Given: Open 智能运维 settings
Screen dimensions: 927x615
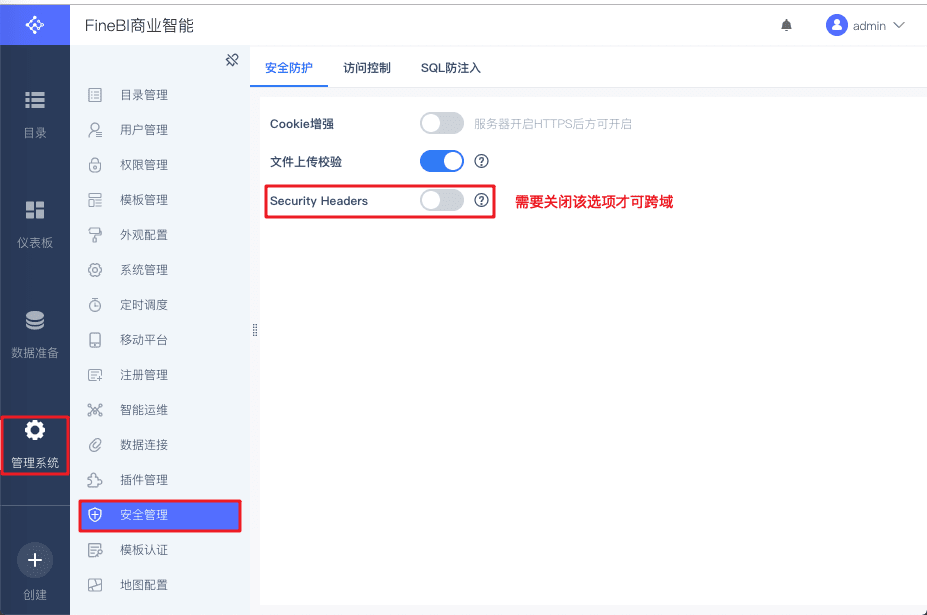Looking at the screenshot, I should point(144,410).
